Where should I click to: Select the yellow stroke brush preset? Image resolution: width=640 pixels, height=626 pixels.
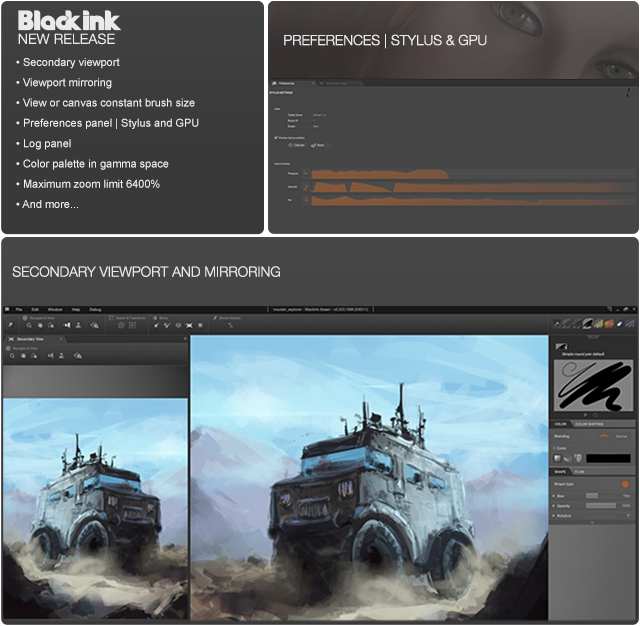pyautogui.click(x=599, y=324)
